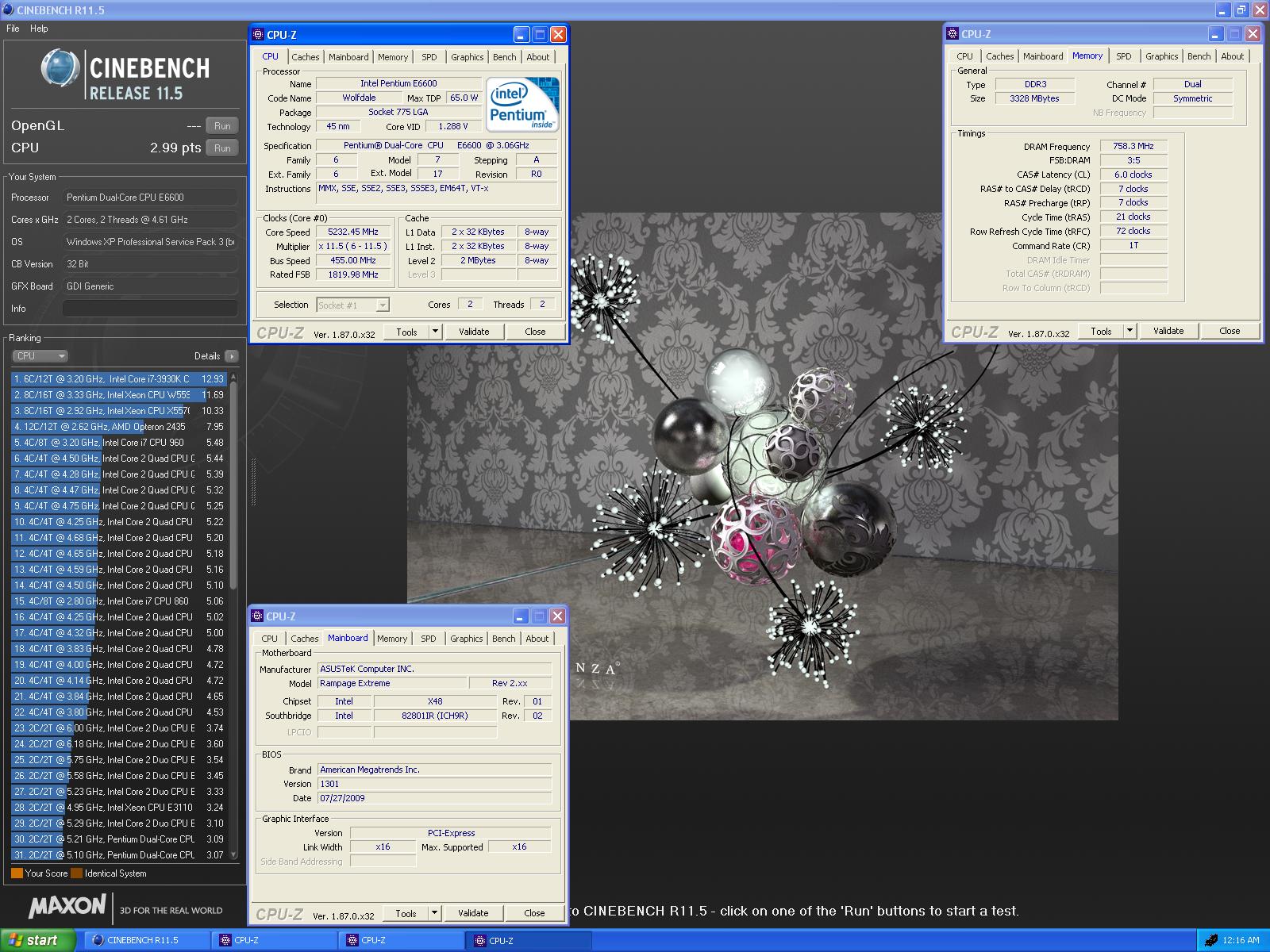Open the File menu in Cinebench

point(13,29)
